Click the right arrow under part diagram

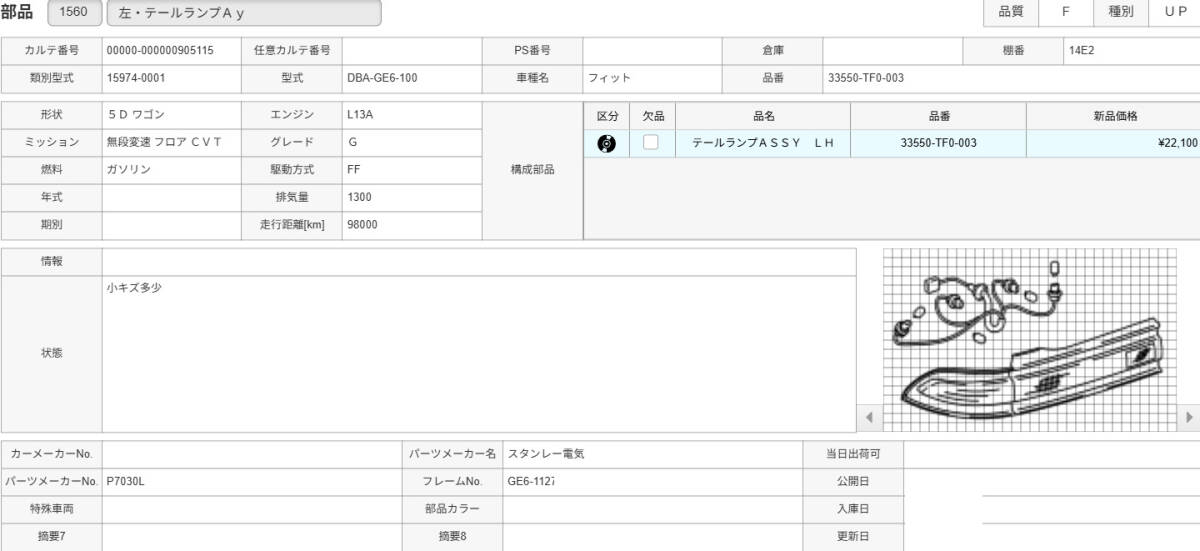[1189, 416]
